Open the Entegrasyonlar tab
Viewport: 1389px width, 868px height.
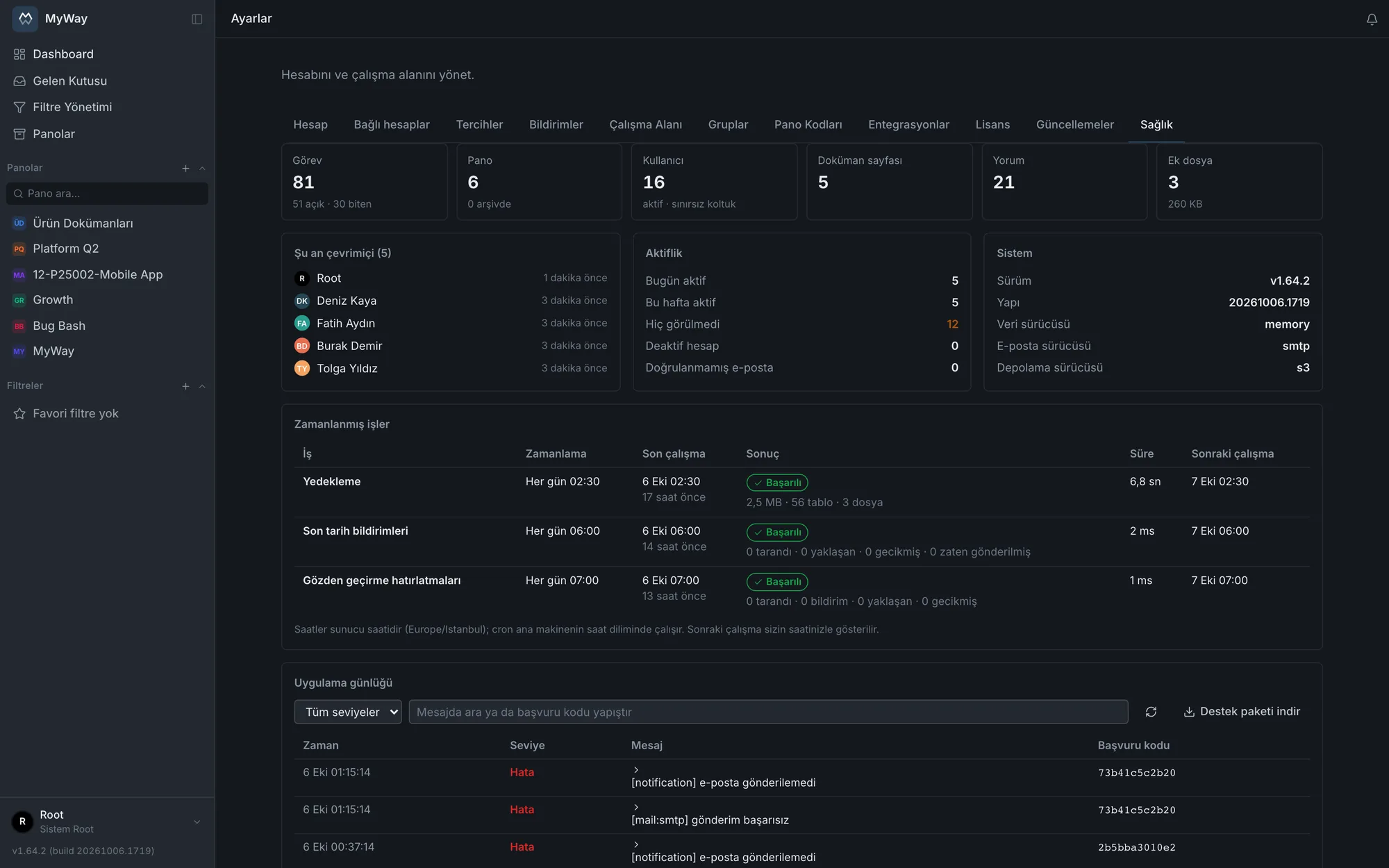908,125
